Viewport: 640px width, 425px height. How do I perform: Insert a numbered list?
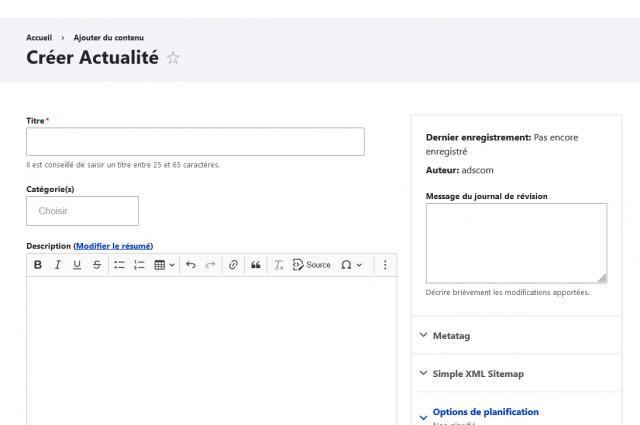click(140, 265)
